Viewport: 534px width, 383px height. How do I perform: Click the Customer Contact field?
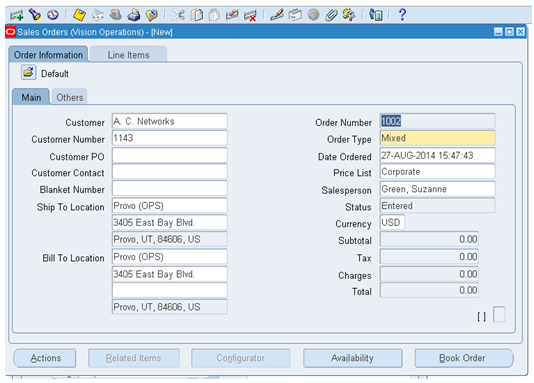pyautogui.click(x=170, y=172)
